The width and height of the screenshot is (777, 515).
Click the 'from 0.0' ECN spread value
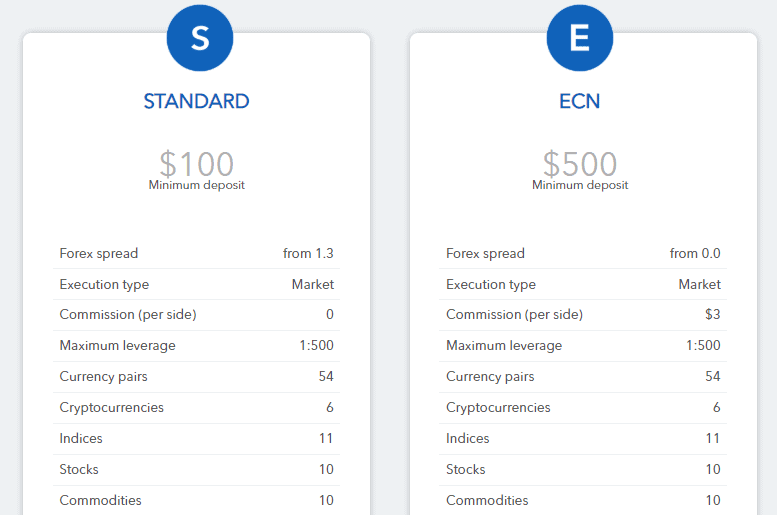[x=695, y=253]
